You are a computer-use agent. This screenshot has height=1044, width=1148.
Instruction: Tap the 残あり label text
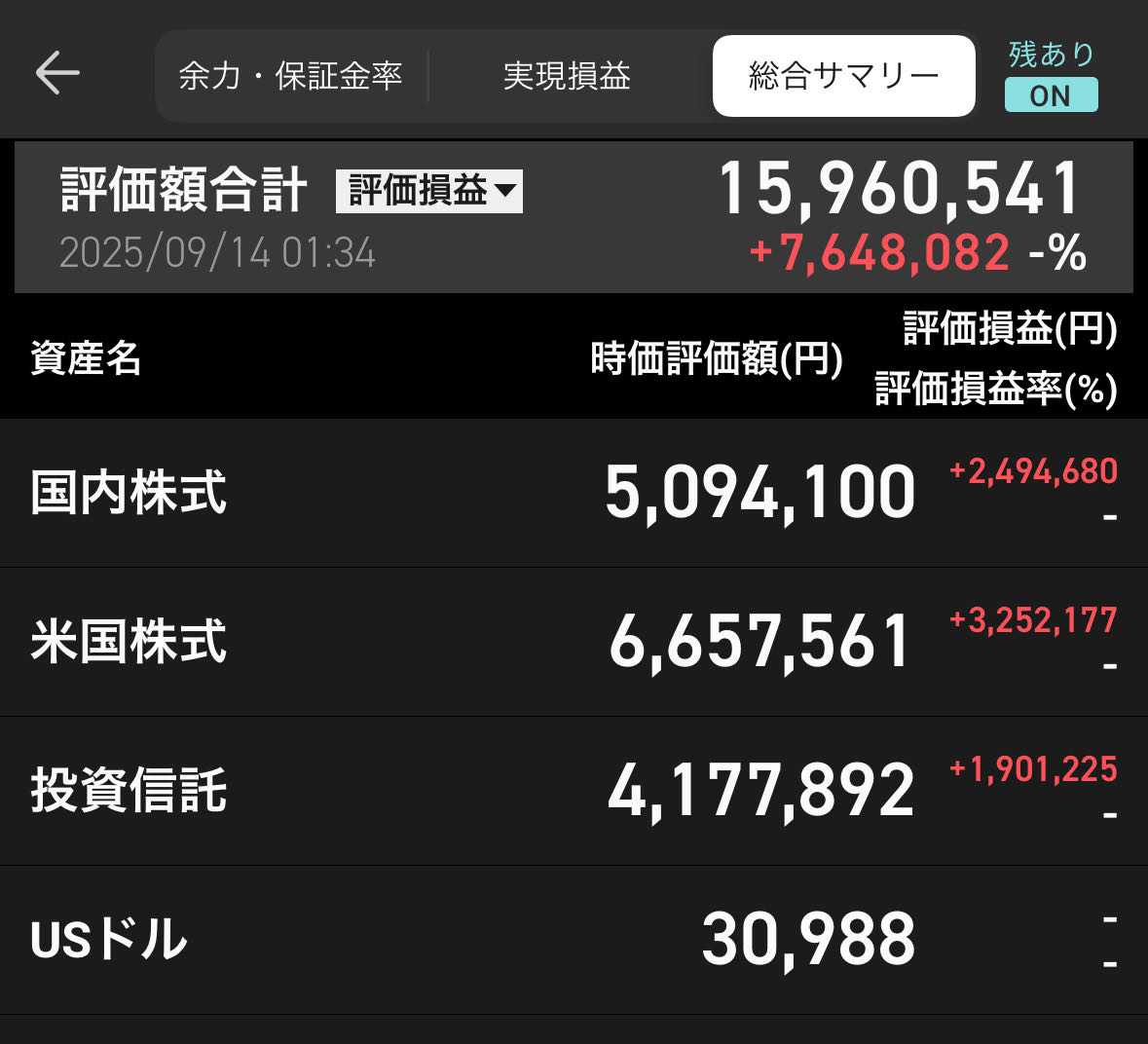tap(1052, 55)
